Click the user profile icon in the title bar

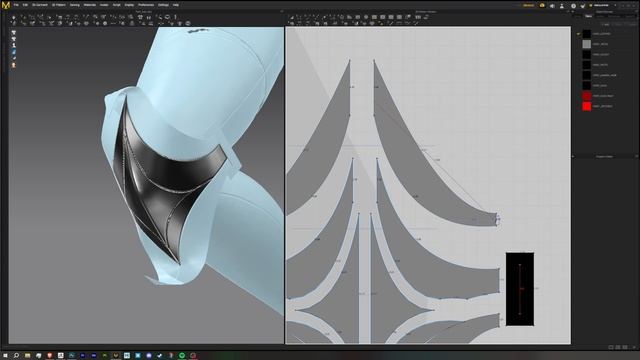(x=562, y=6)
